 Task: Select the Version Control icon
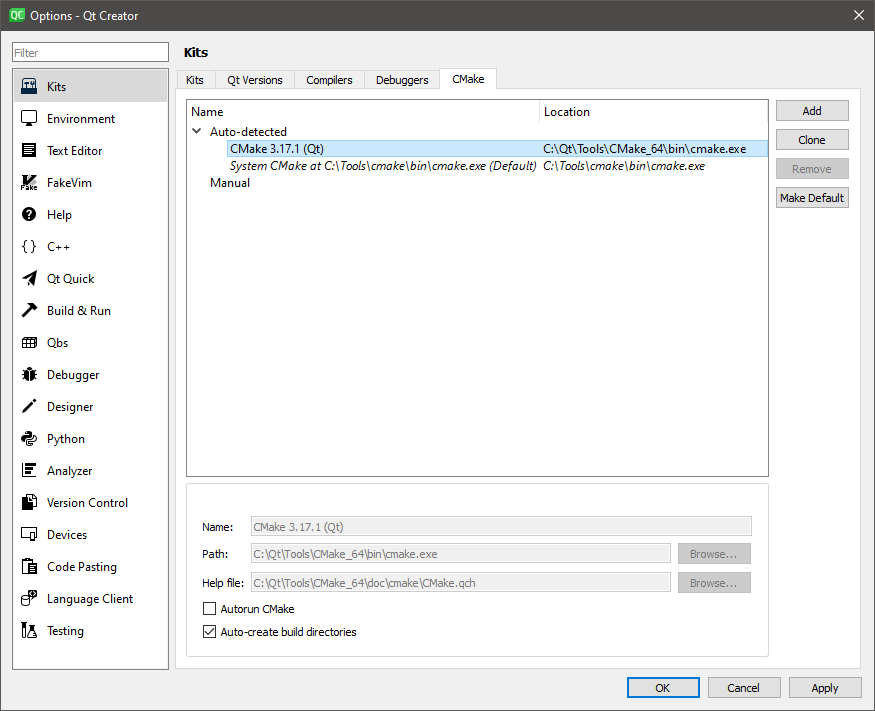[x=28, y=502]
